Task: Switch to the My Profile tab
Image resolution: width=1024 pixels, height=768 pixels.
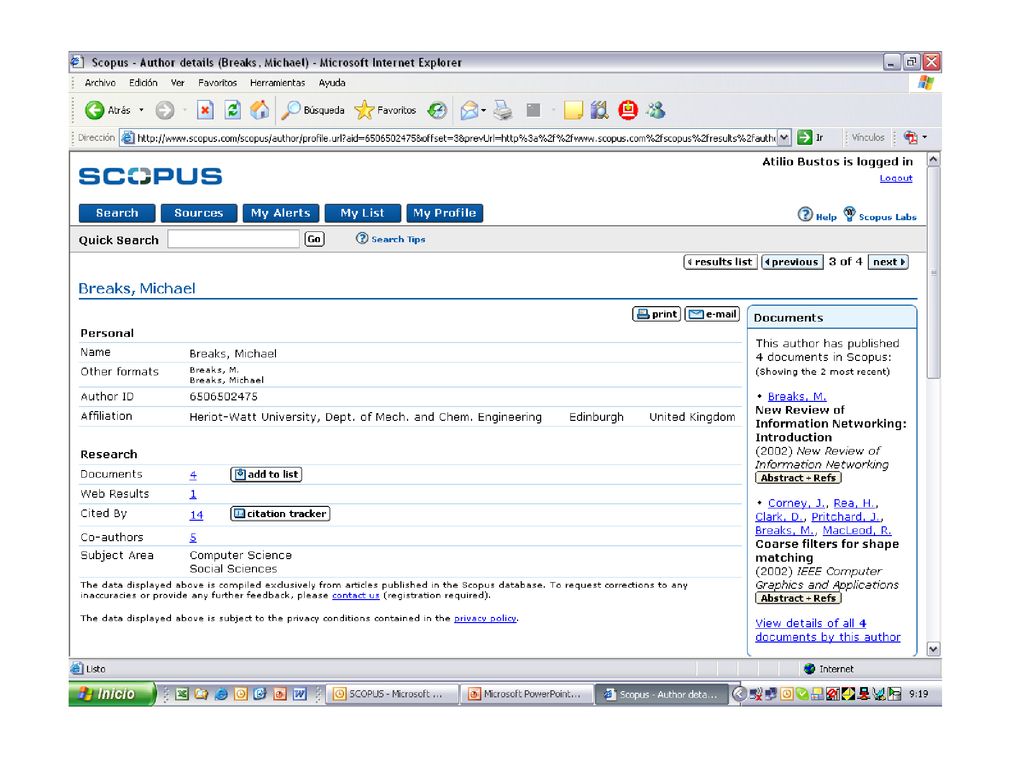Action: click(445, 213)
